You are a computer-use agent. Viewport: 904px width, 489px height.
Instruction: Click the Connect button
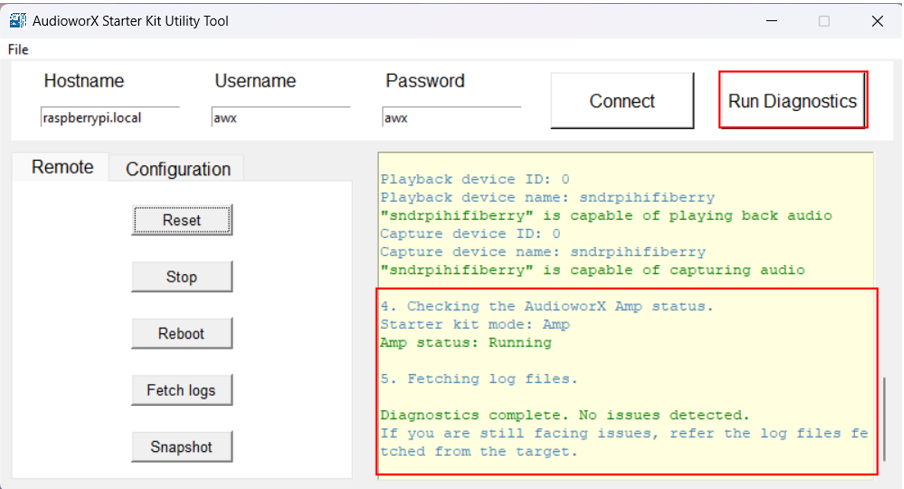pos(622,101)
